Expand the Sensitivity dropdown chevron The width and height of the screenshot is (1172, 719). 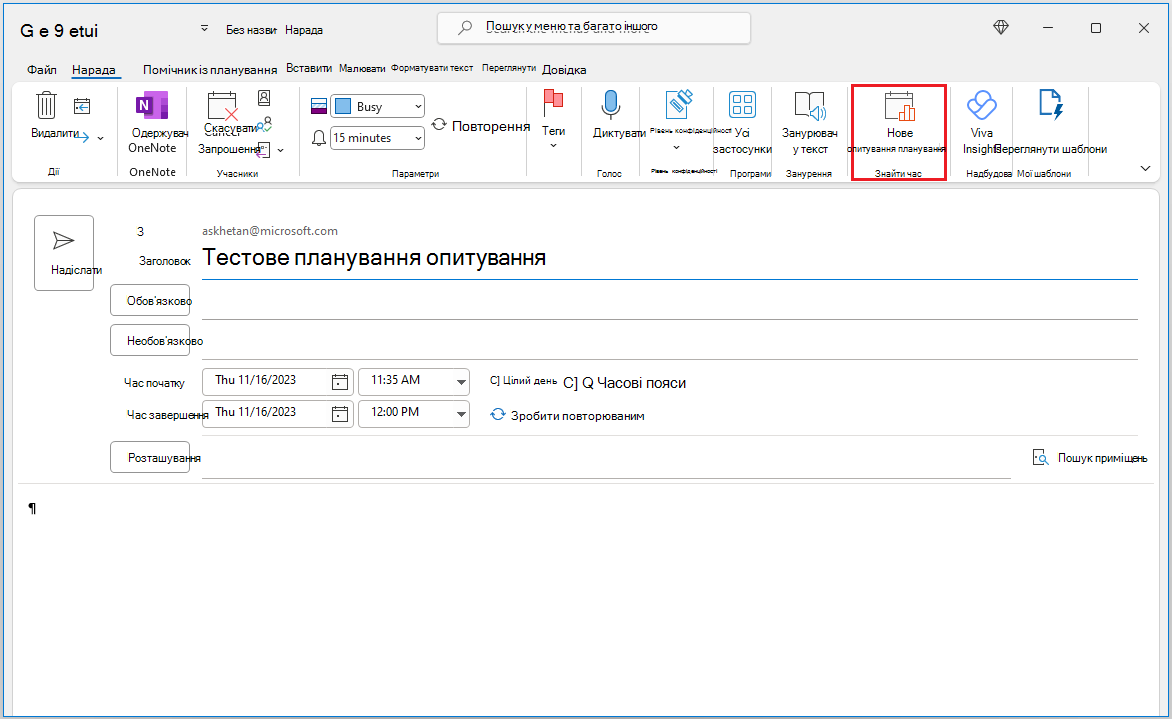click(x=676, y=147)
